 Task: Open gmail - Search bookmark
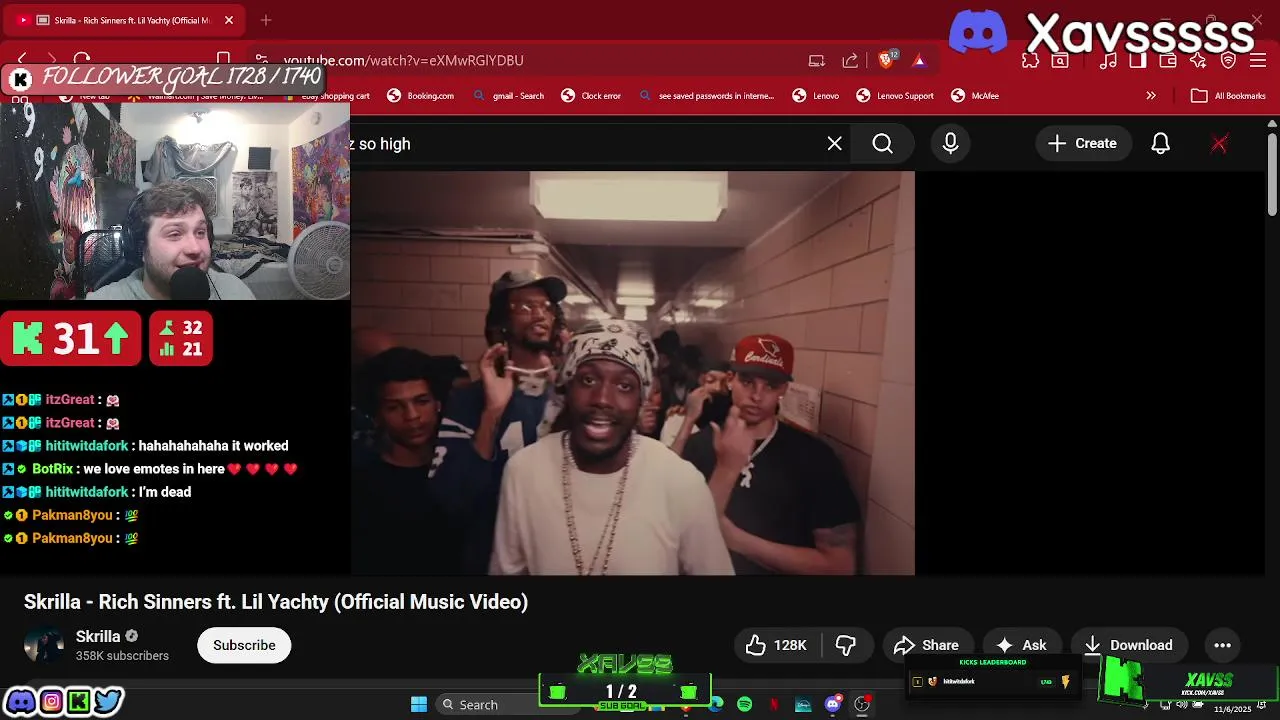[507, 96]
